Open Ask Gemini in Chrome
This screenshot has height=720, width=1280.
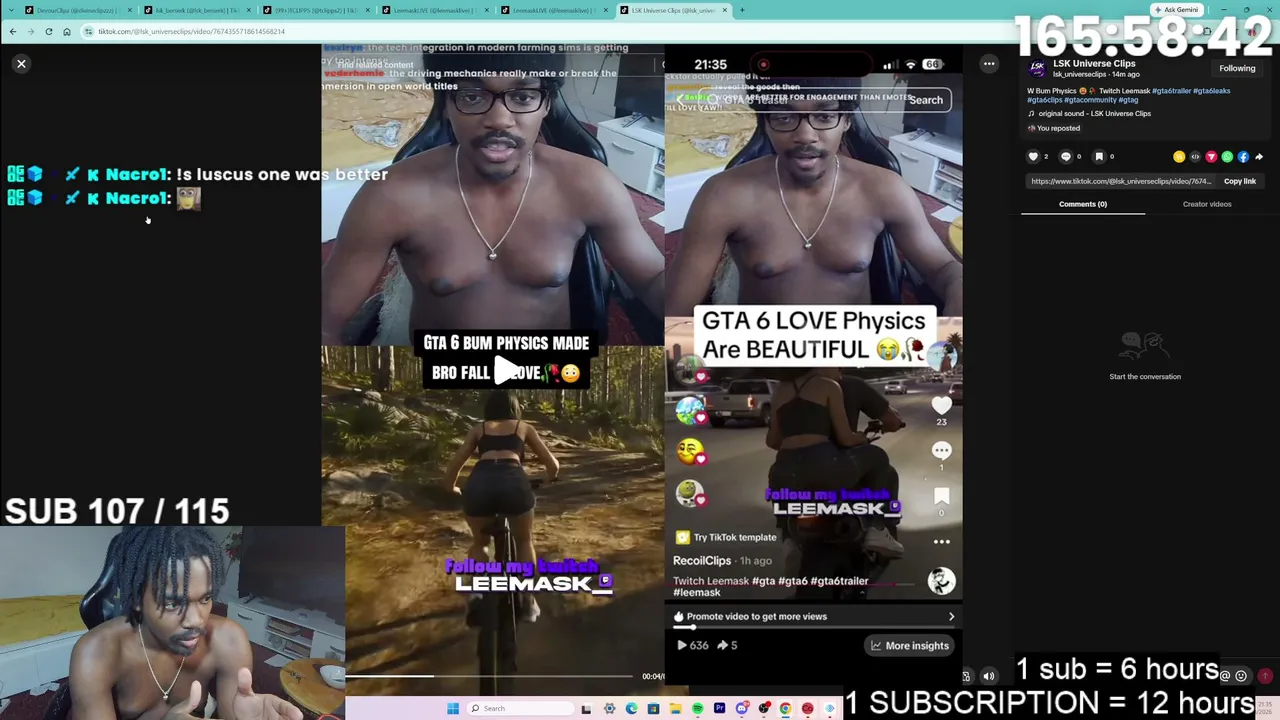[1176, 10]
